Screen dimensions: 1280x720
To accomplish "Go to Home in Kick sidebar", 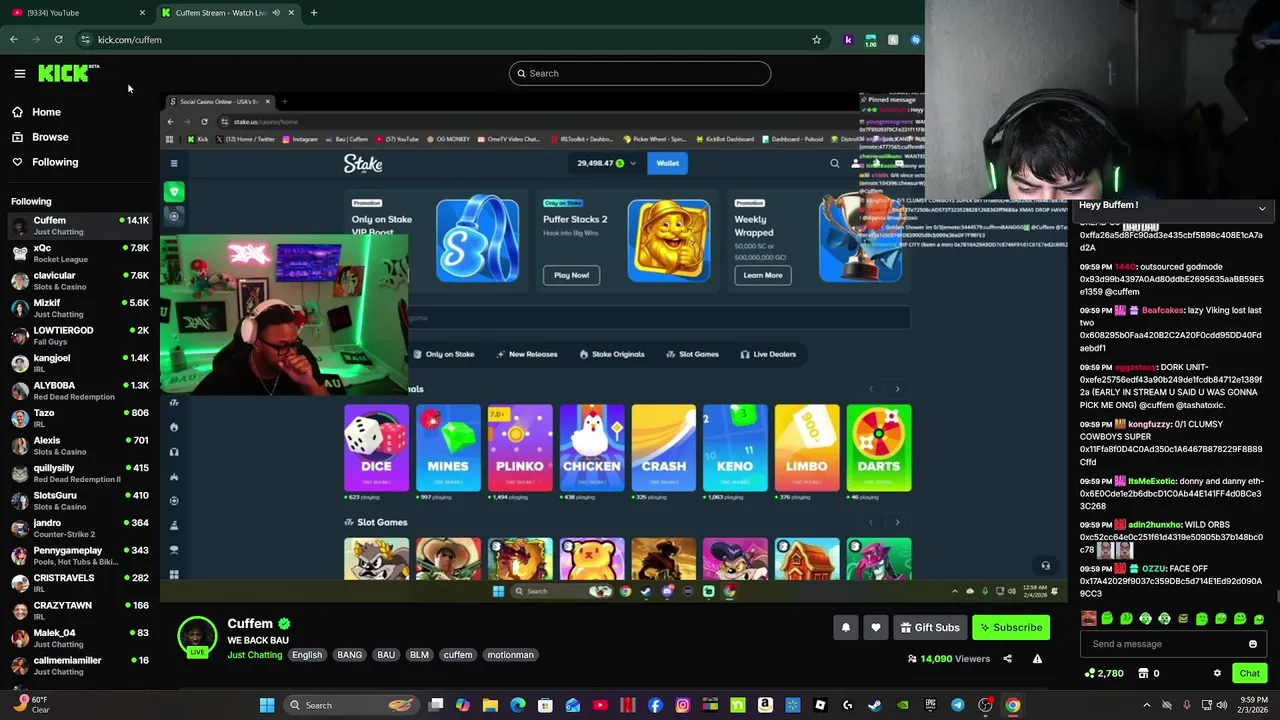I will point(36,112).
